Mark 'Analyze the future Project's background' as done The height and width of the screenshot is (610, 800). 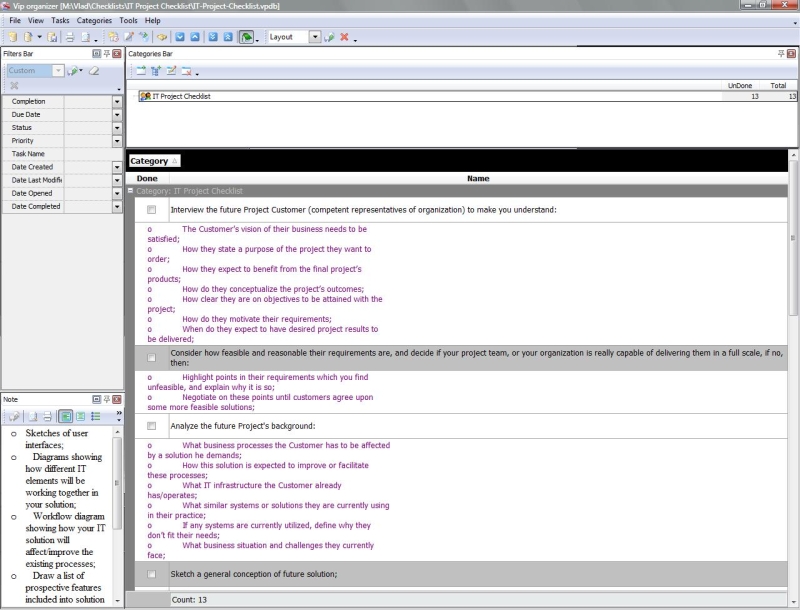[x=151, y=426]
